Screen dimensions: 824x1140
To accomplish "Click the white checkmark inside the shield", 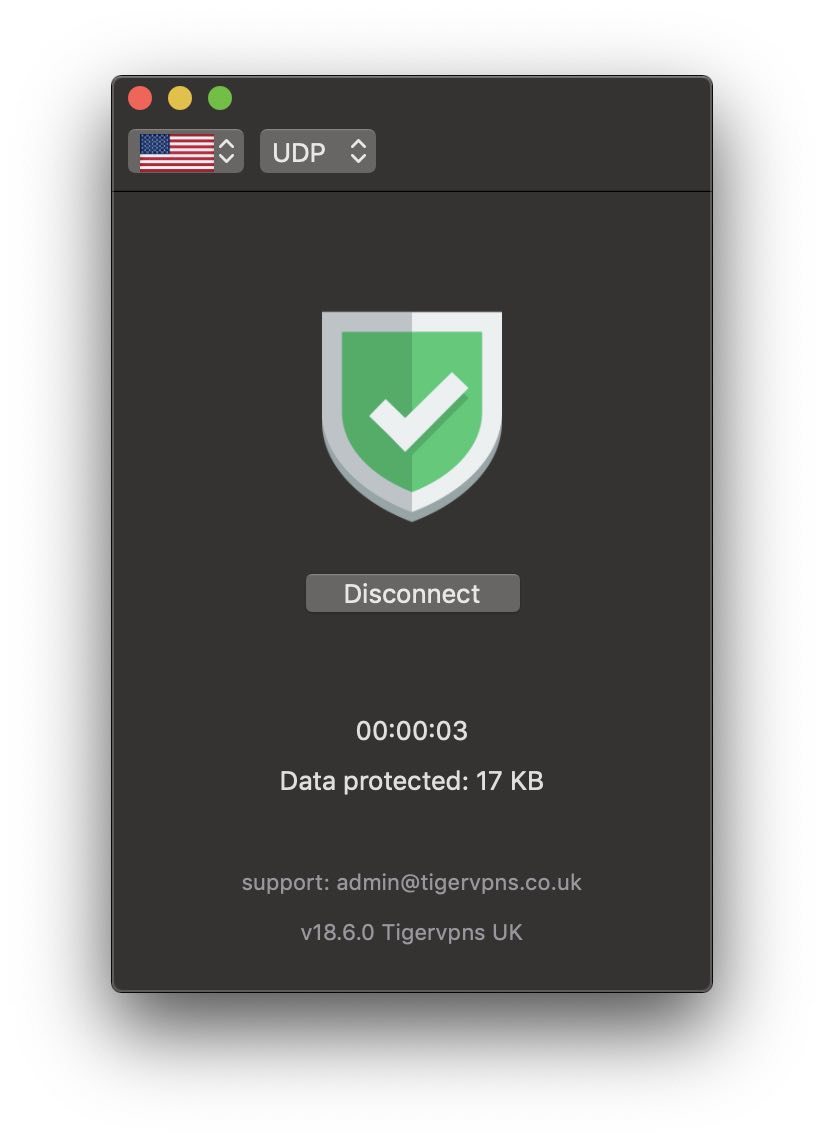I will coord(418,412).
